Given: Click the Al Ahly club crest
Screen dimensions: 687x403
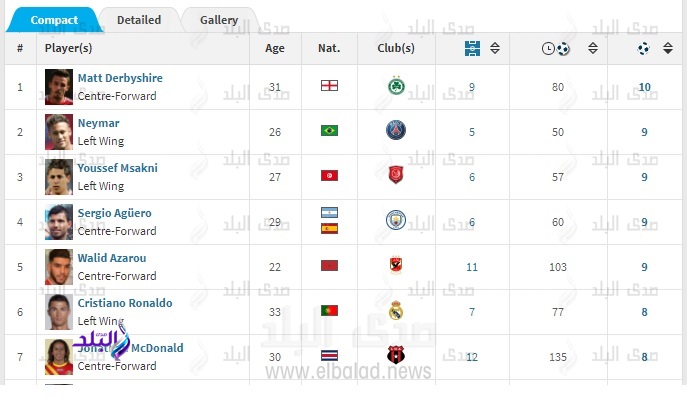Looking at the screenshot, I should [x=396, y=265].
